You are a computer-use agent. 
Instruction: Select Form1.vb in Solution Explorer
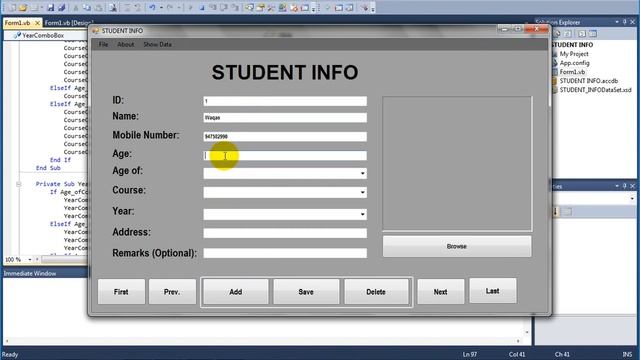572,72
